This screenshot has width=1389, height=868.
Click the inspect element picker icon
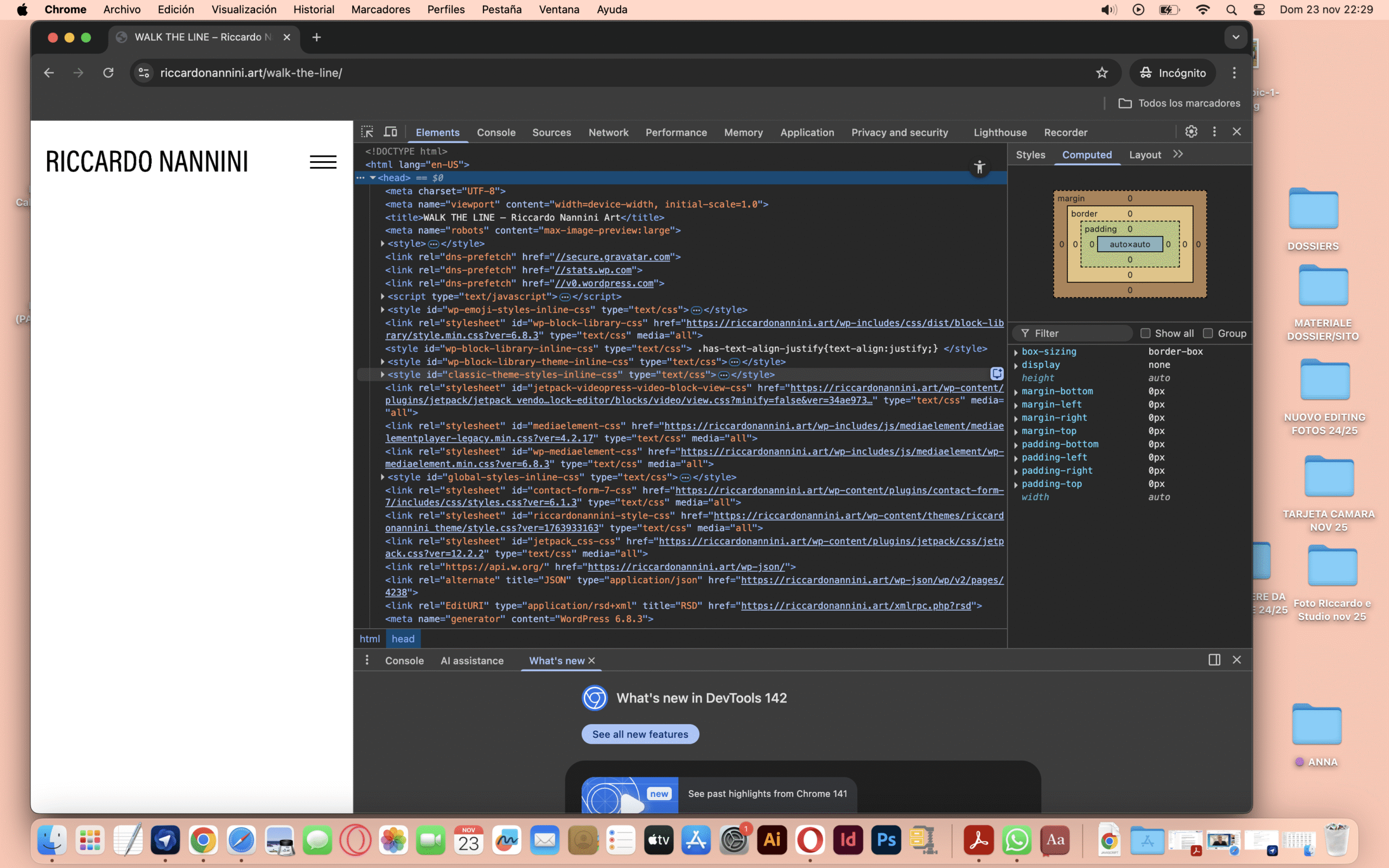(x=367, y=132)
